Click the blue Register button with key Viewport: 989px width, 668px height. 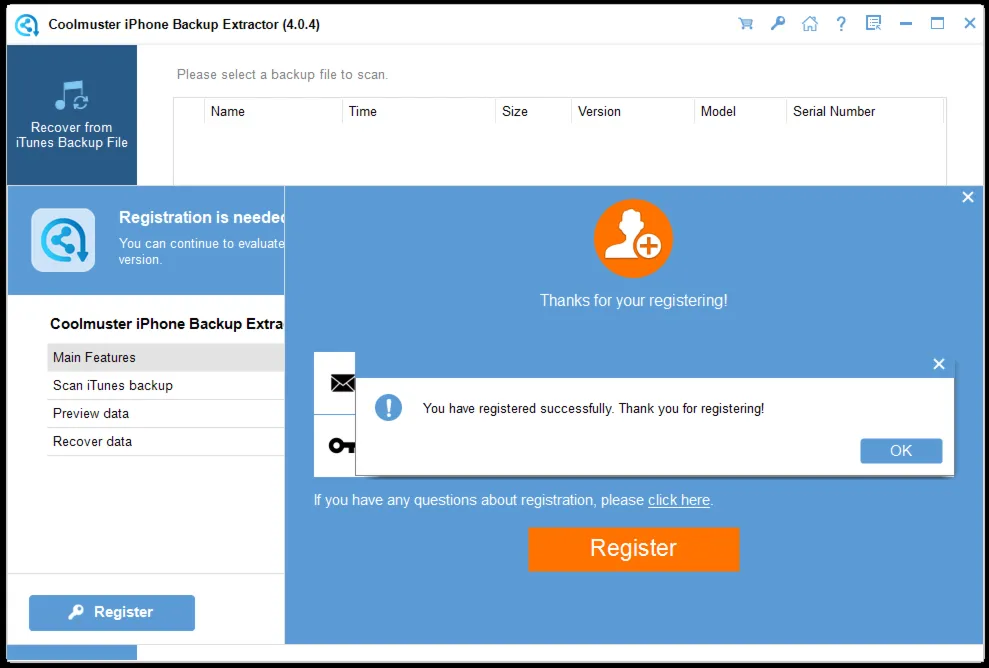112,612
